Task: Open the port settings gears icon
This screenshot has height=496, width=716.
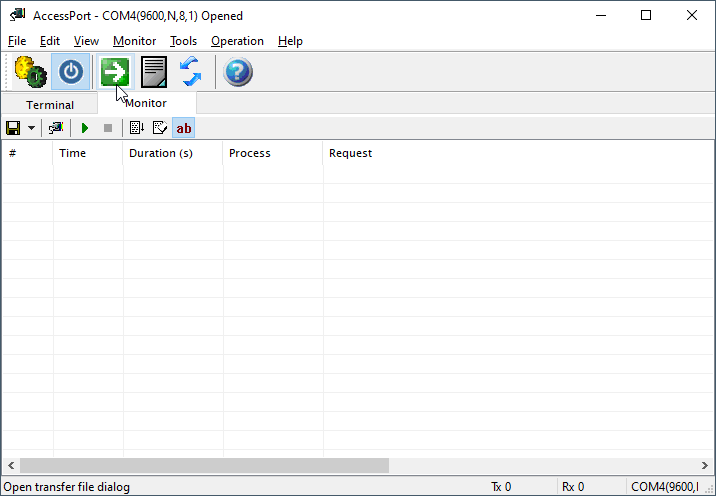Action: point(31,72)
